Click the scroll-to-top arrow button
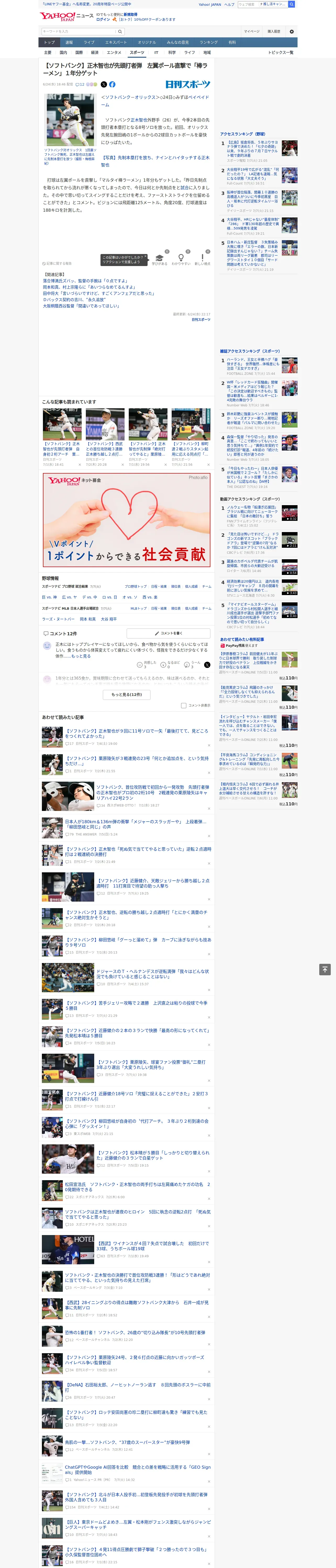The width and height of the screenshot is (336, 1568). [x=325, y=969]
